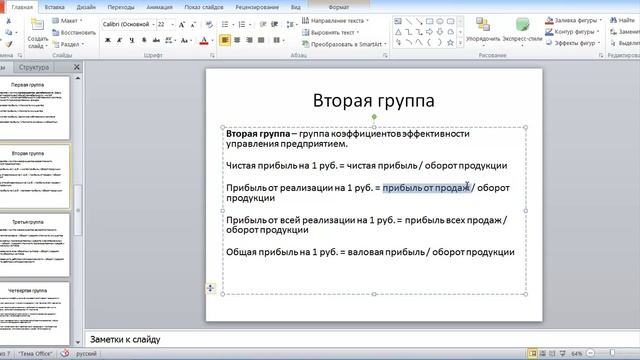Open the Дизайн tab

pos(86,7)
